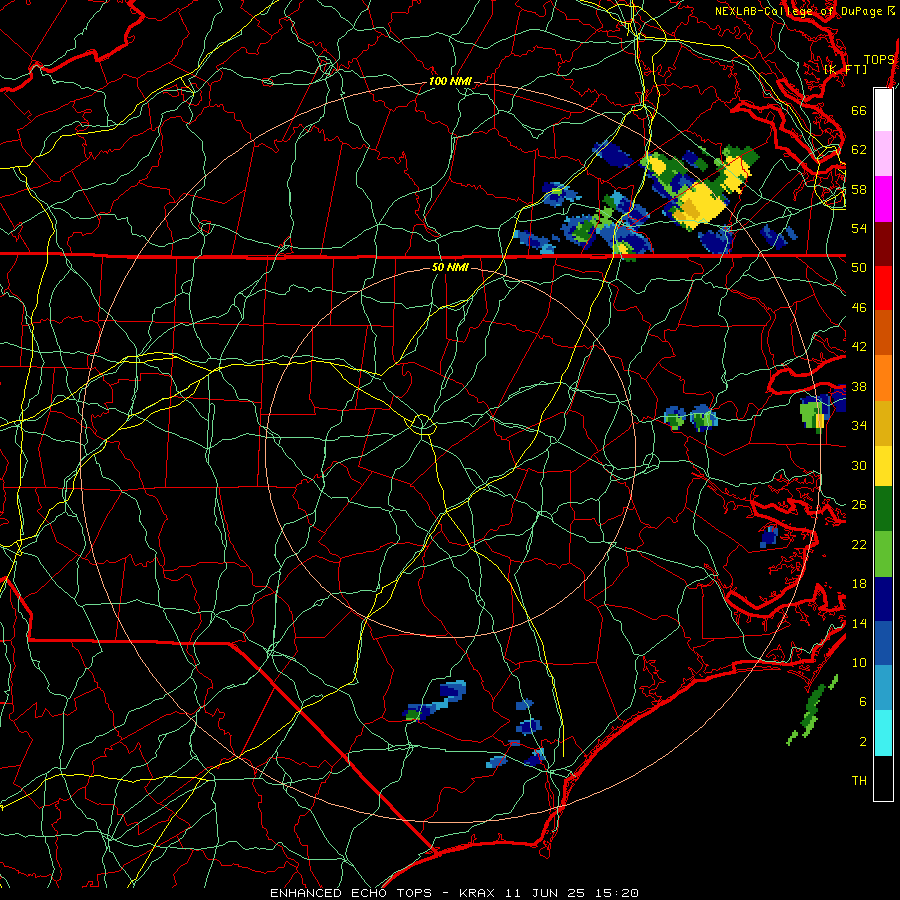Click the '2' legend value
900x900 pixels.
pos(863,742)
